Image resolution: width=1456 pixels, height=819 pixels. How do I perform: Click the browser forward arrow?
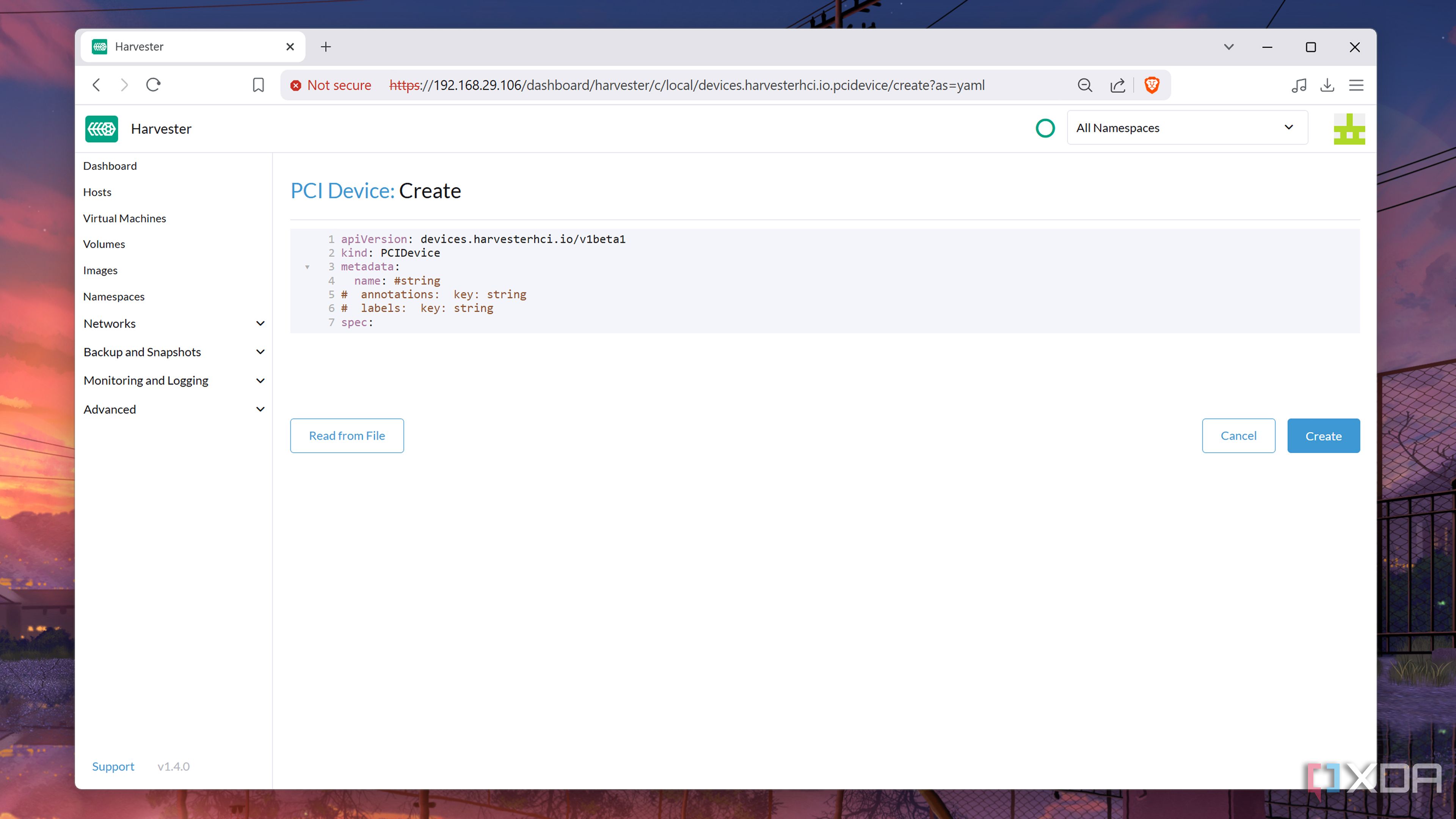coord(124,85)
